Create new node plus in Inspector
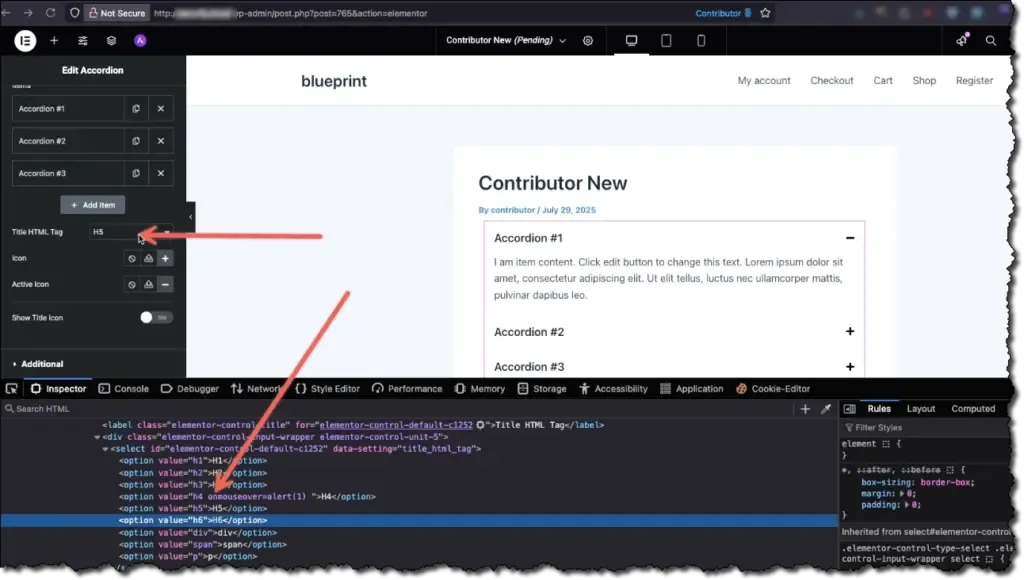Image resolution: width=1024 pixels, height=580 pixels. tap(805, 409)
